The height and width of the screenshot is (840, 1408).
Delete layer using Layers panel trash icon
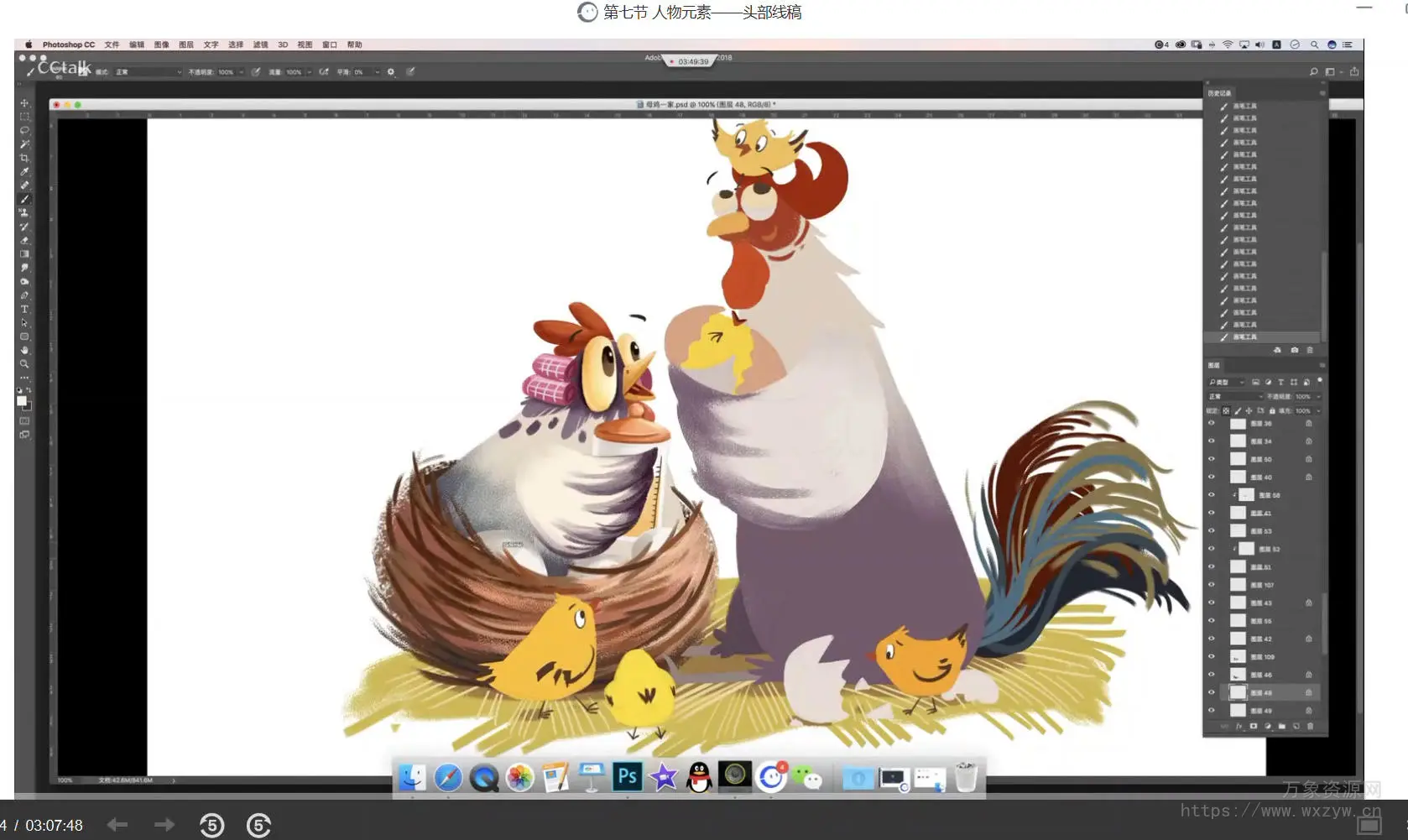click(1310, 727)
